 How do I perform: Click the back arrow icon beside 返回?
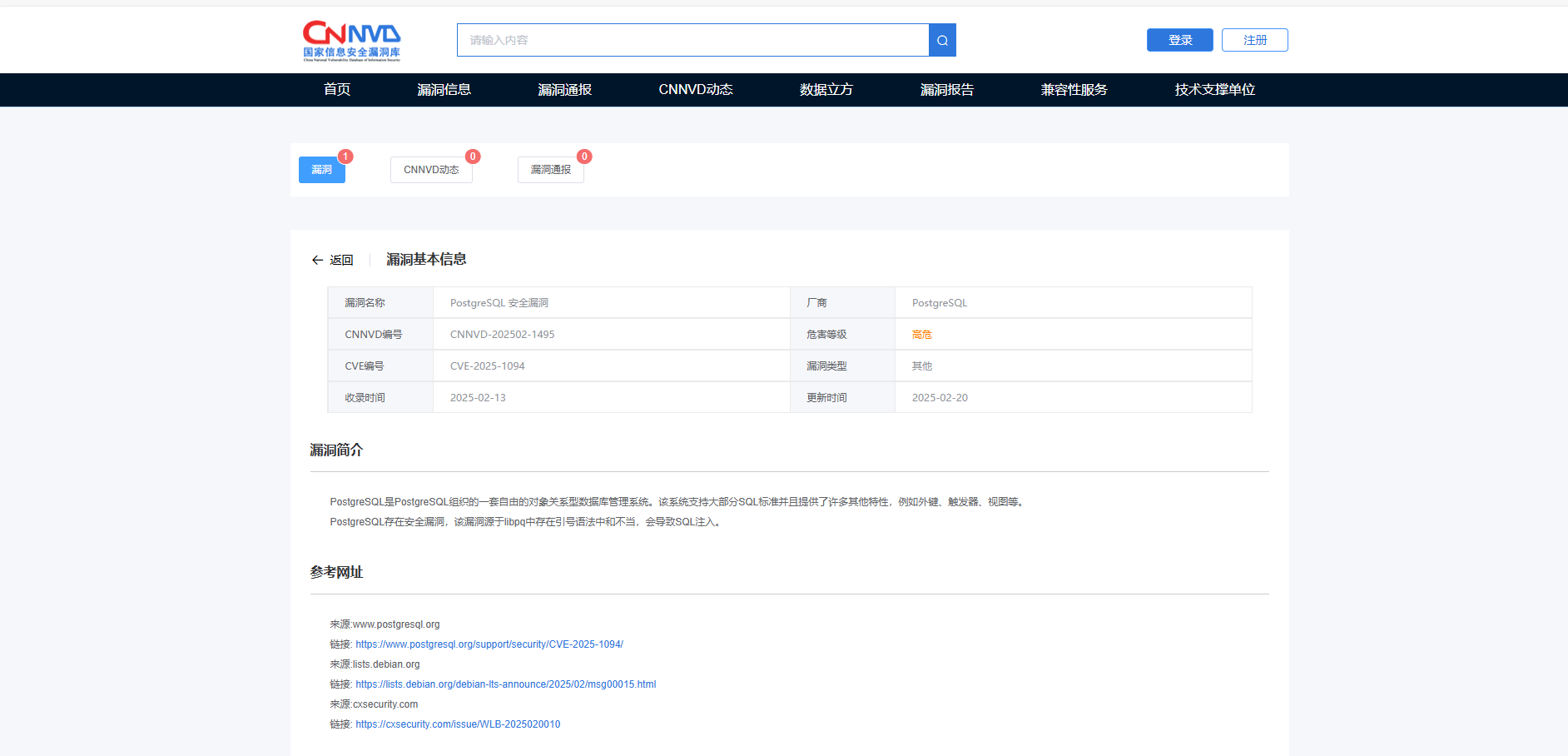(317, 260)
